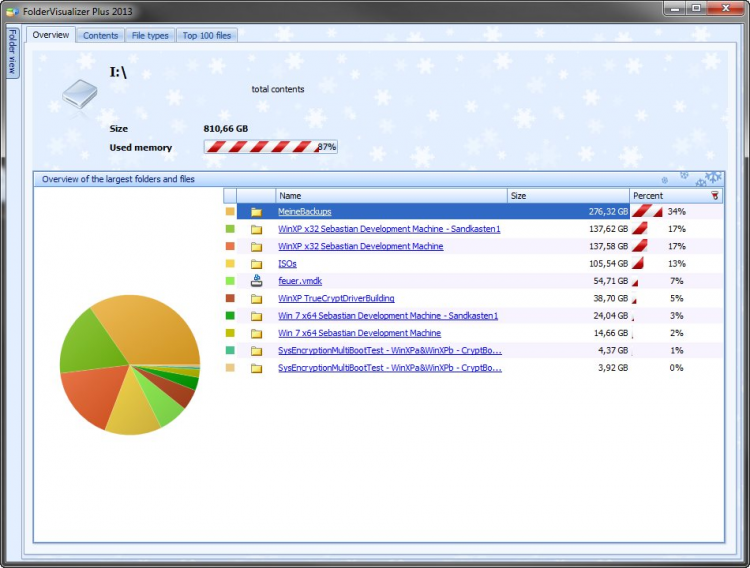Click the 34% percent bar of MeineBackups
750x568 pixels.
[x=647, y=211]
